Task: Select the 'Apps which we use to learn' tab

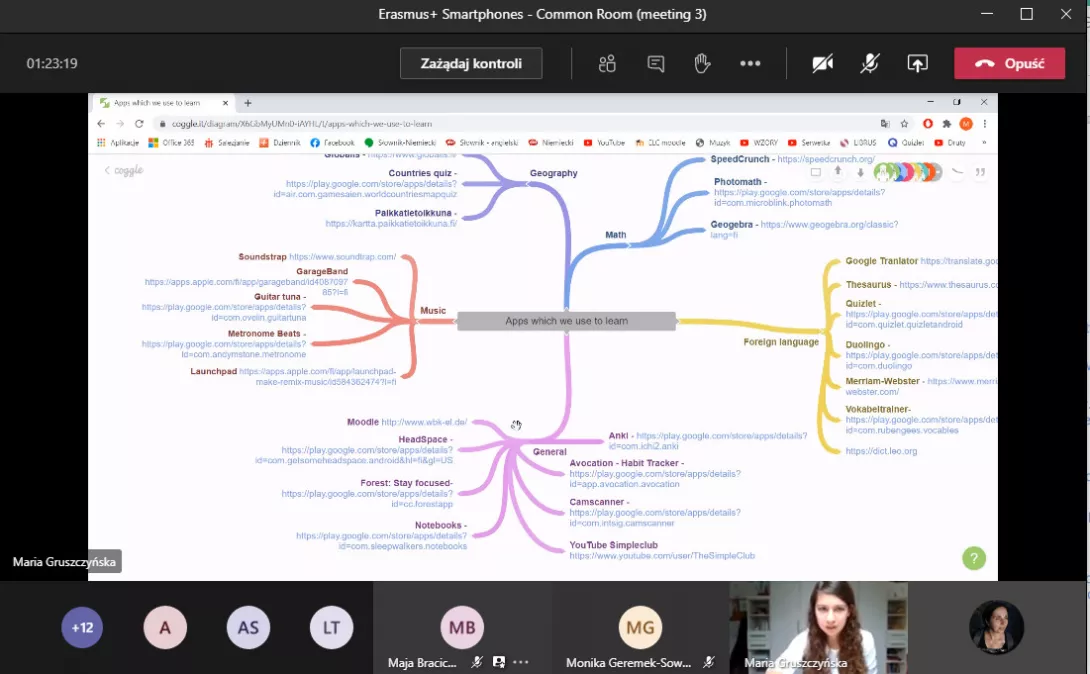Action: point(160,103)
